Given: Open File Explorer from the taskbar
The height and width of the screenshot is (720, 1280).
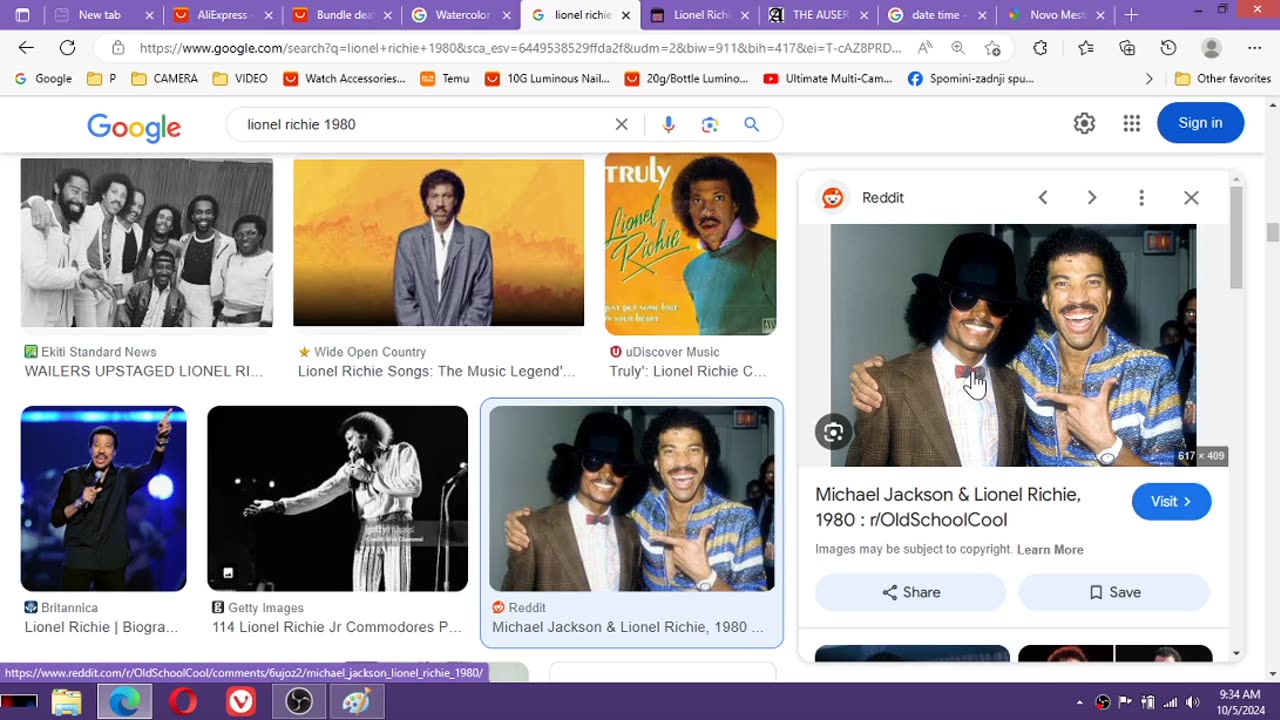Looking at the screenshot, I should tap(67, 702).
